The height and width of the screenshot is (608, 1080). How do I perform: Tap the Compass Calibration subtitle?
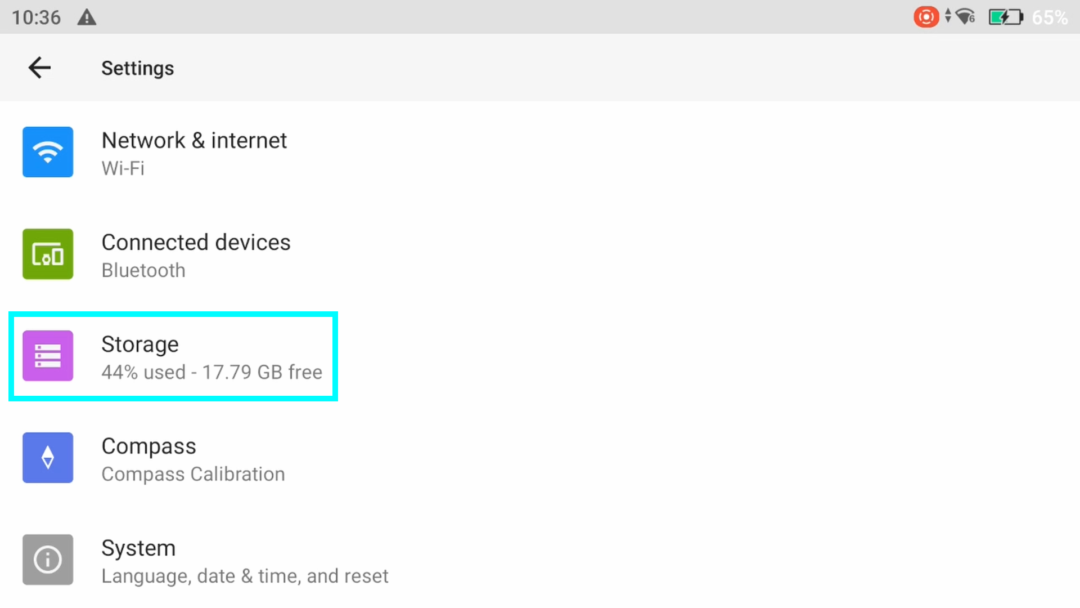(x=193, y=474)
